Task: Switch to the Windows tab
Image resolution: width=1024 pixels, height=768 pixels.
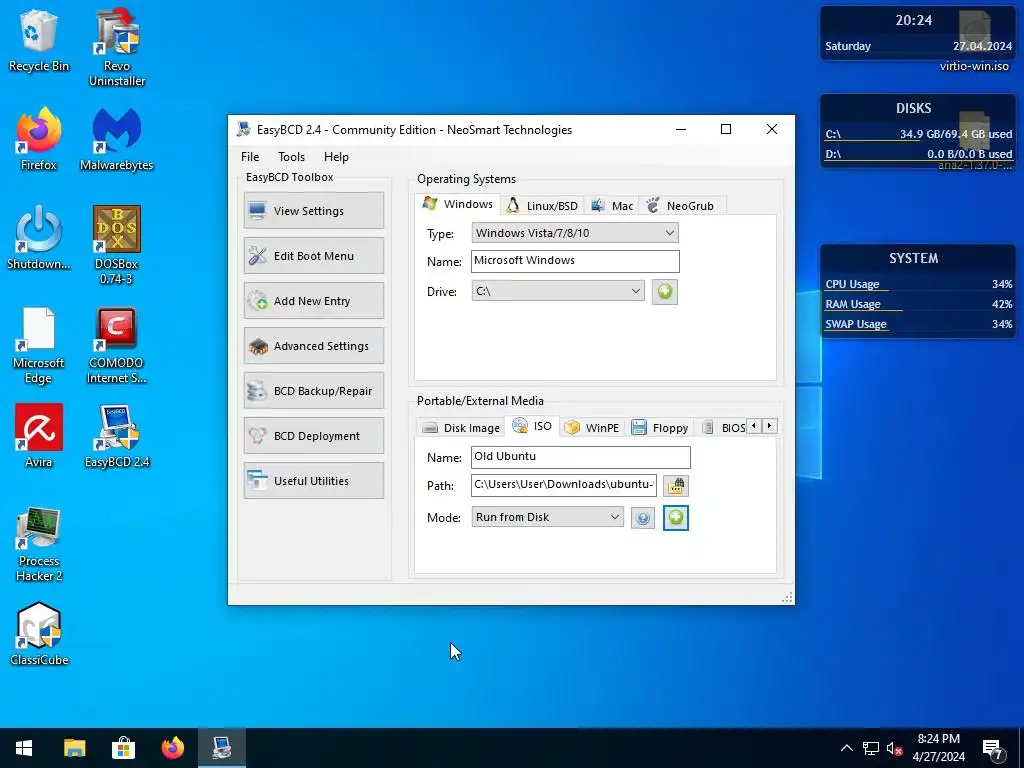Action: (458, 204)
